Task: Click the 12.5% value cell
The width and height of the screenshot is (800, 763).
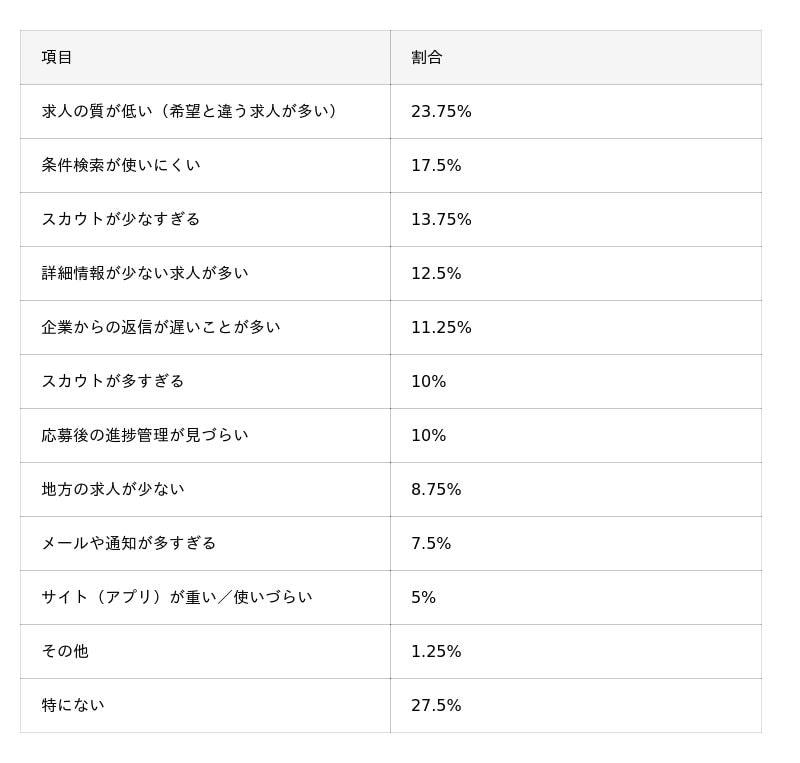Action: tap(436, 273)
